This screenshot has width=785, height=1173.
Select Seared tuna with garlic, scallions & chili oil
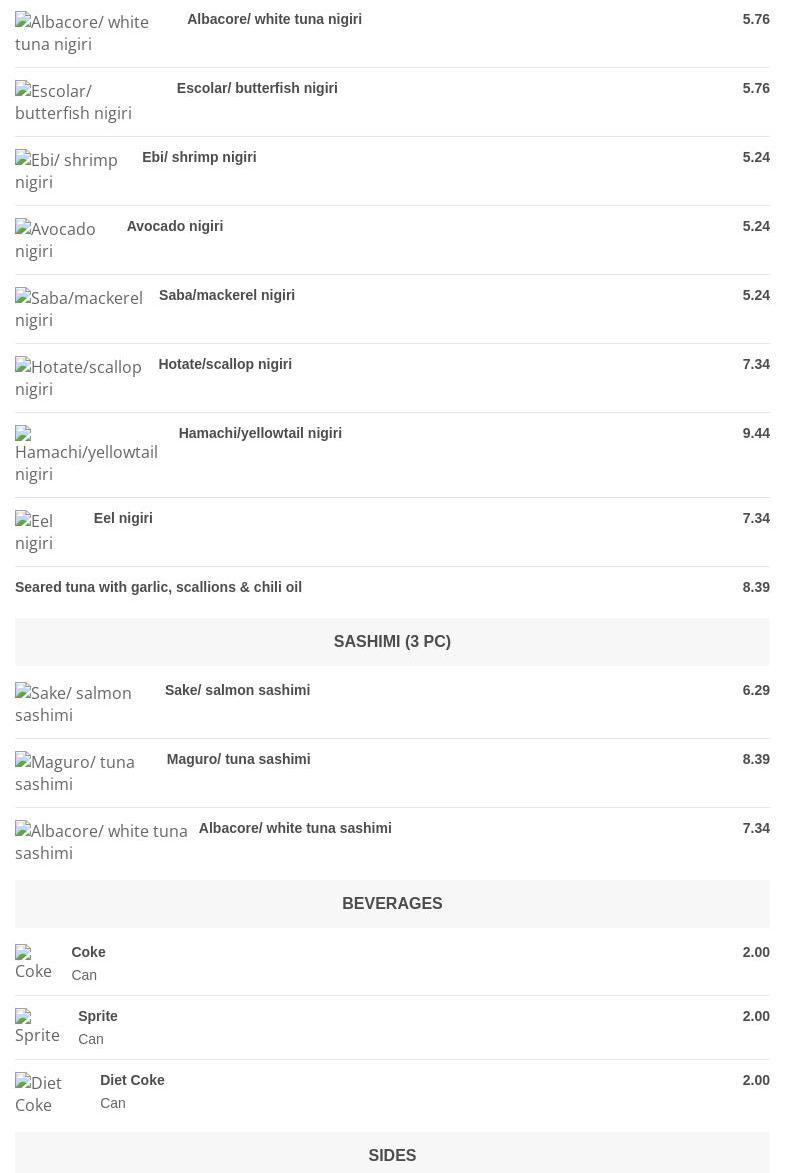tap(159, 587)
